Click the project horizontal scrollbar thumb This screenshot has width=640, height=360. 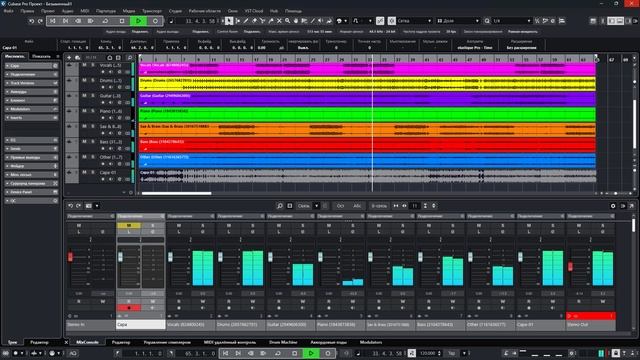(x=176, y=193)
